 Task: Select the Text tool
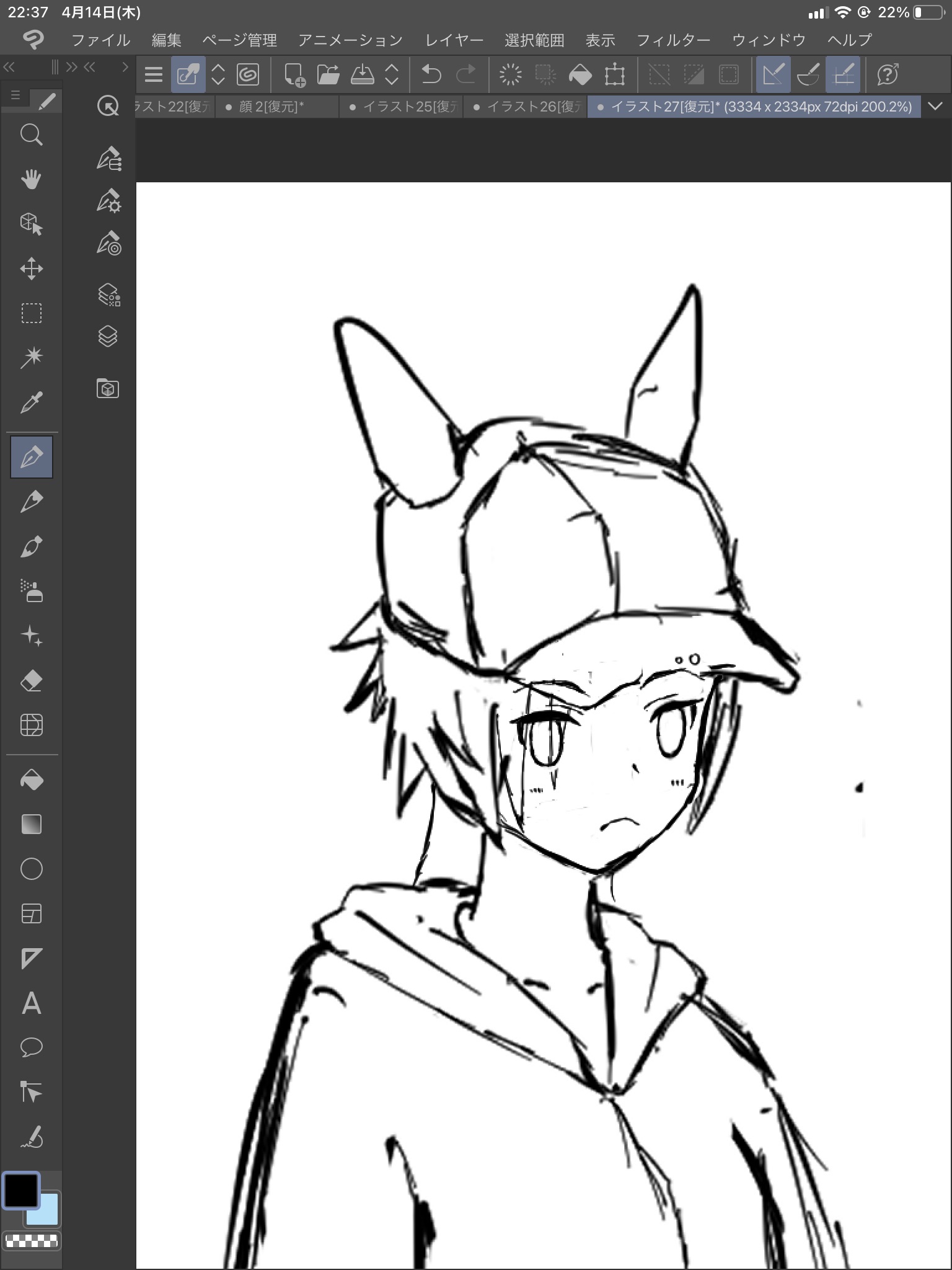31,1003
